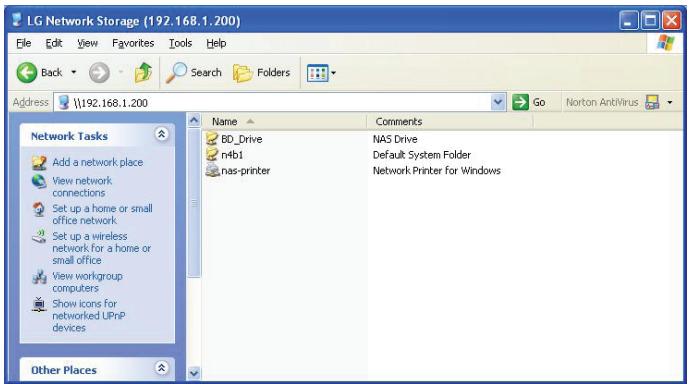Open the Help menu
The height and width of the screenshot is (384, 690).
pyautogui.click(x=216, y=43)
